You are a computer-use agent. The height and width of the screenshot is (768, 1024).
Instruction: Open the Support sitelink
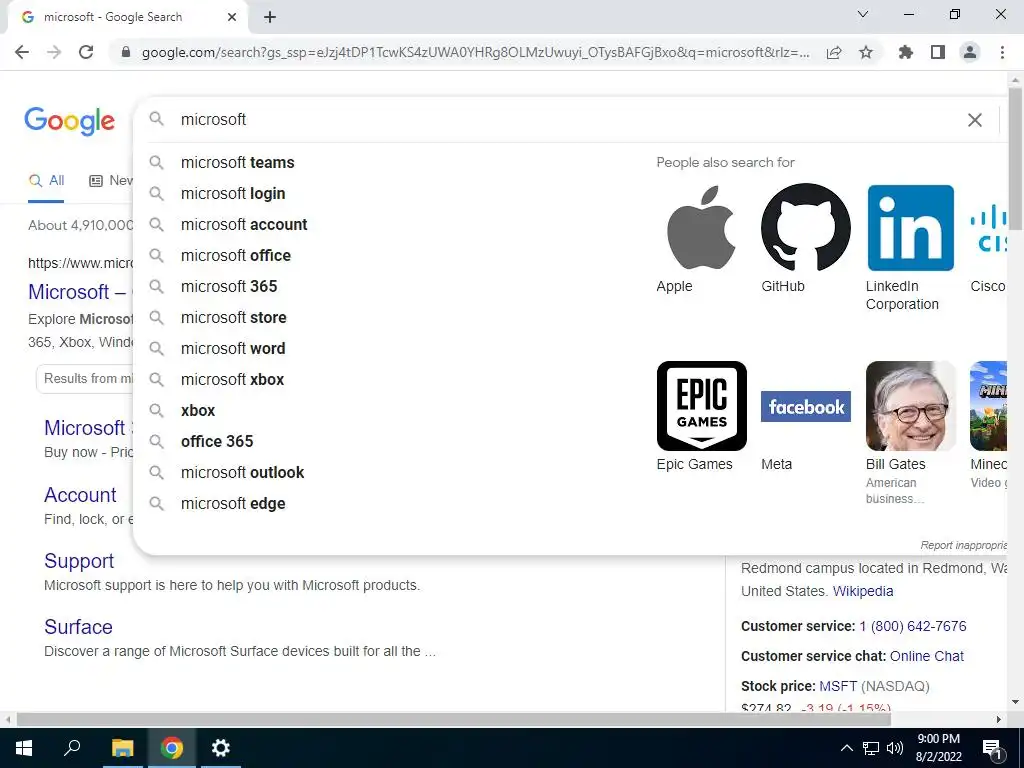click(x=79, y=561)
